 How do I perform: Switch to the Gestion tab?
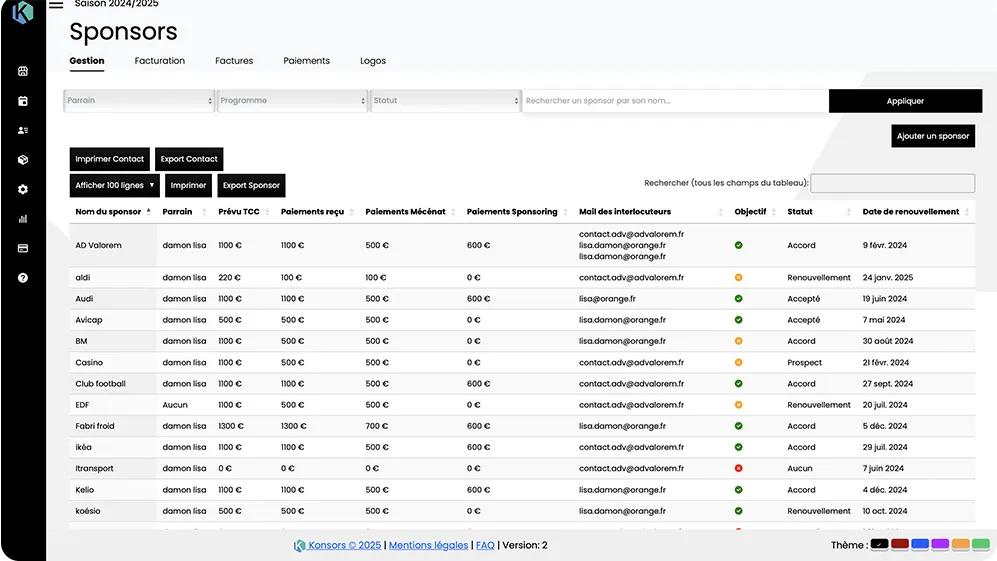[x=86, y=61]
